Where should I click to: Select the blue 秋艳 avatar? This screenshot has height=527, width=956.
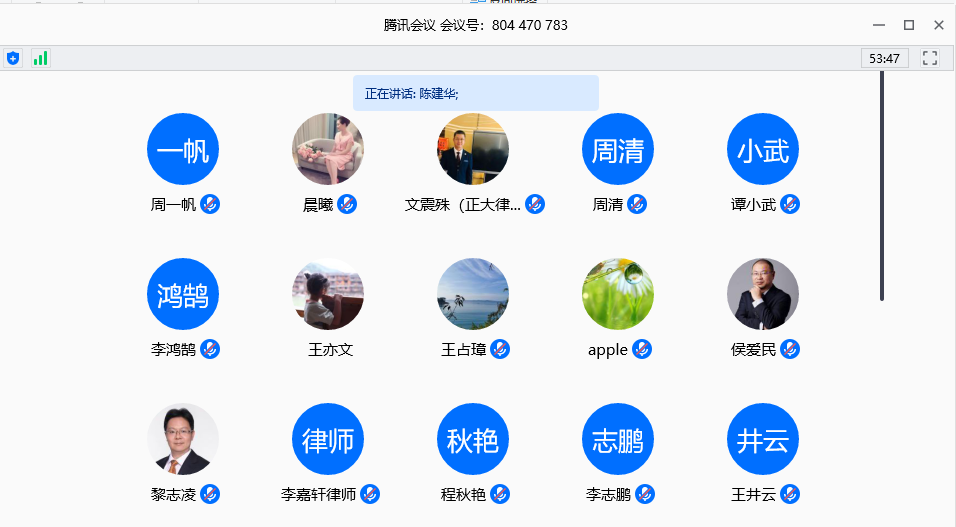[x=473, y=439]
